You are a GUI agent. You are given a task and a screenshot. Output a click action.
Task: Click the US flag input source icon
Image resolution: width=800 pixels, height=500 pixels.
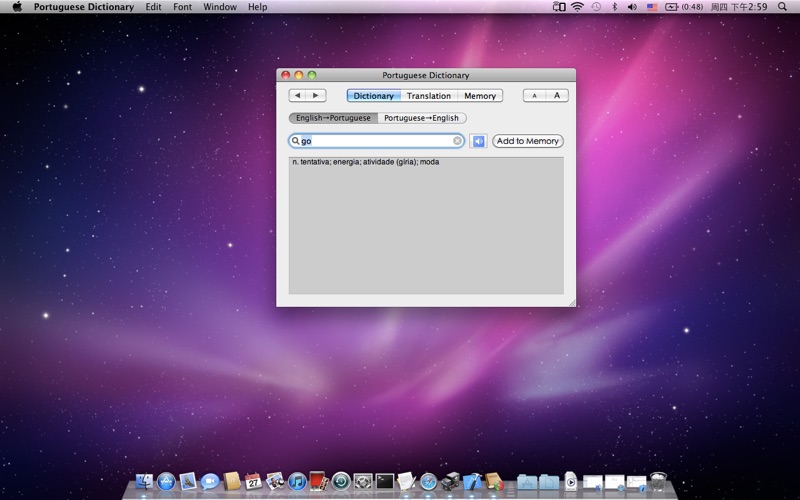pyautogui.click(x=652, y=7)
